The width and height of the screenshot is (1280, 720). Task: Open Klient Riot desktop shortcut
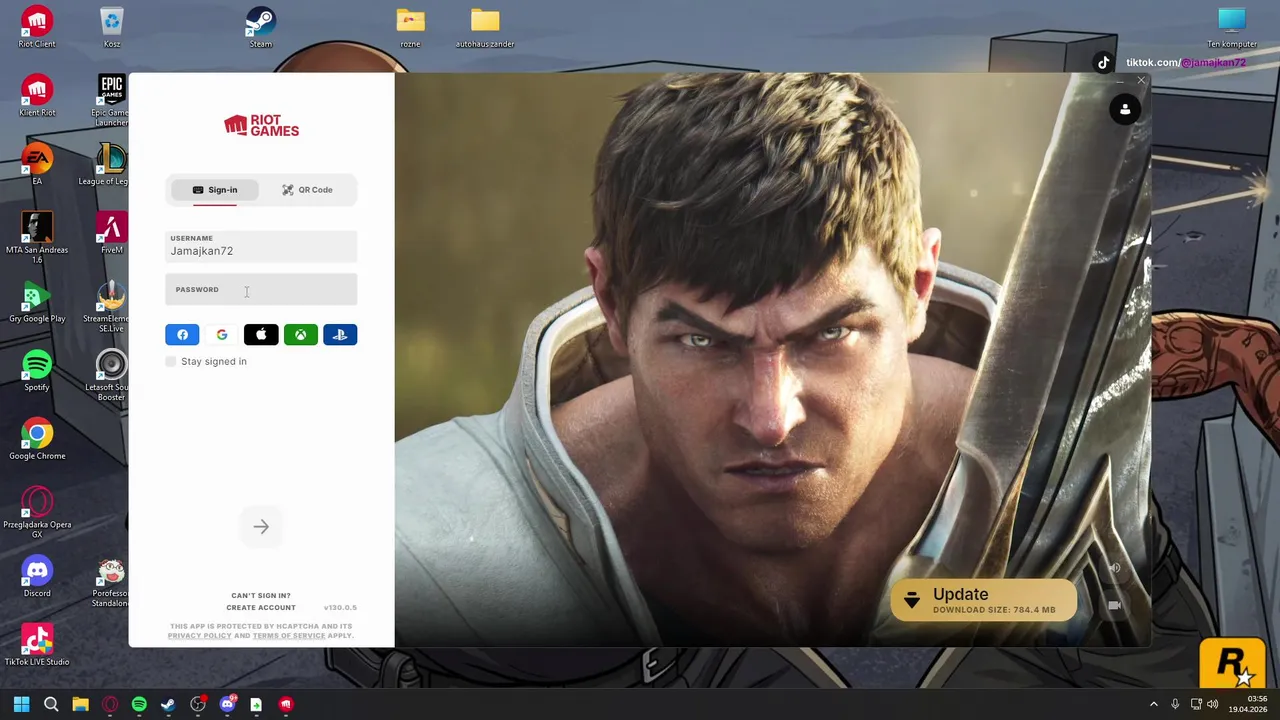(x=37, y=96)
